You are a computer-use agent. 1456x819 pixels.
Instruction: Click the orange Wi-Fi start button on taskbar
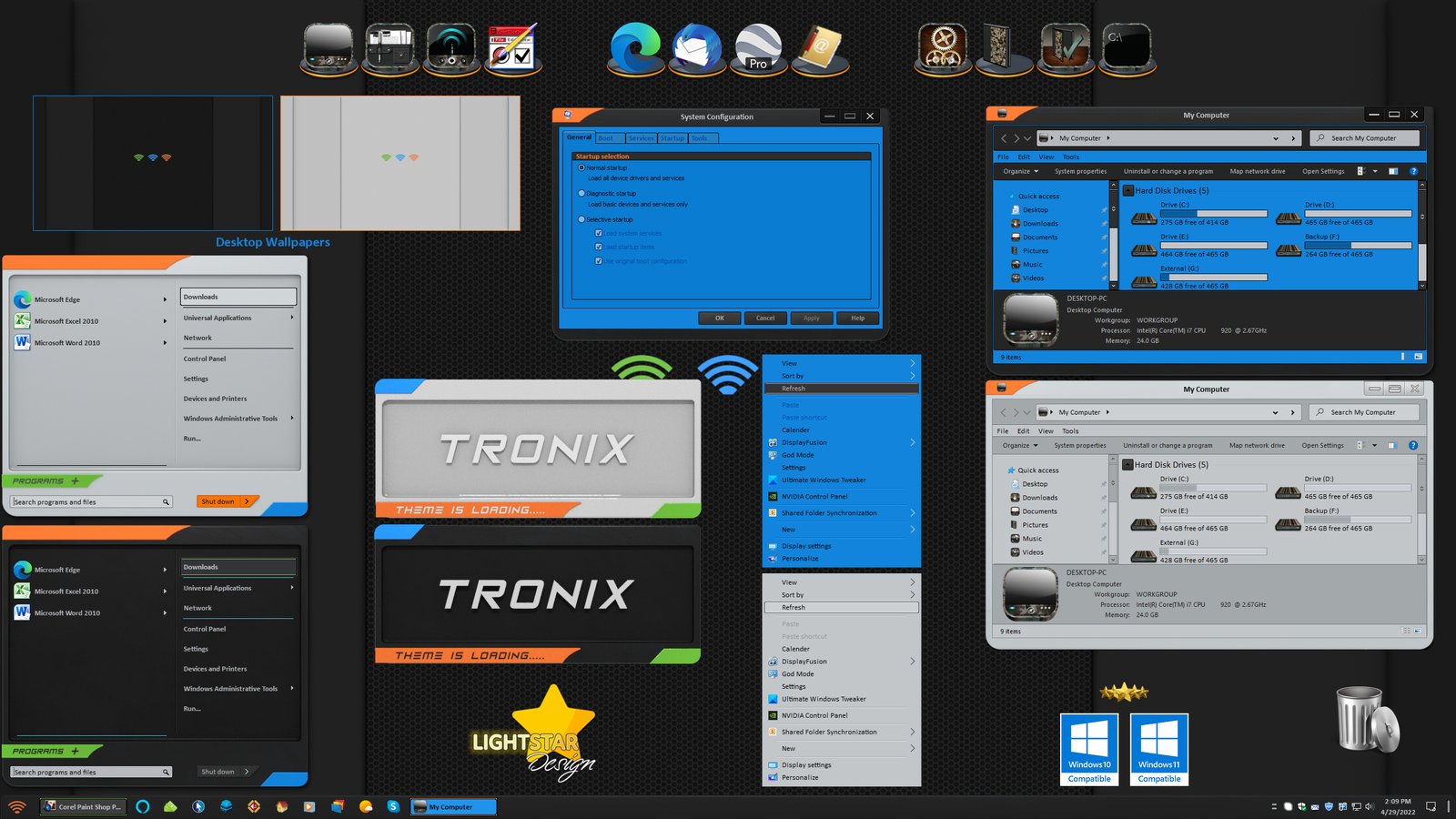click(17, 806)
